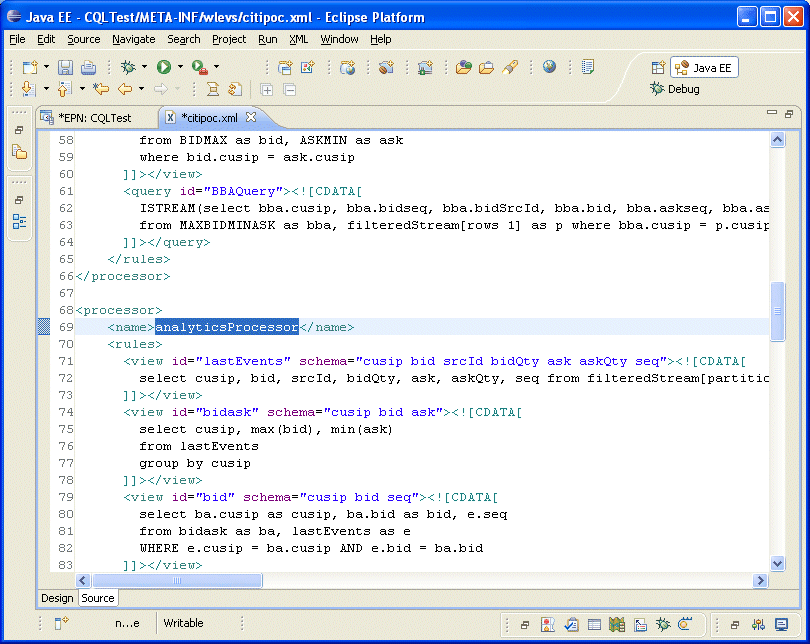Open the Navigate menu
810x644 pixels.
(133, 39)
